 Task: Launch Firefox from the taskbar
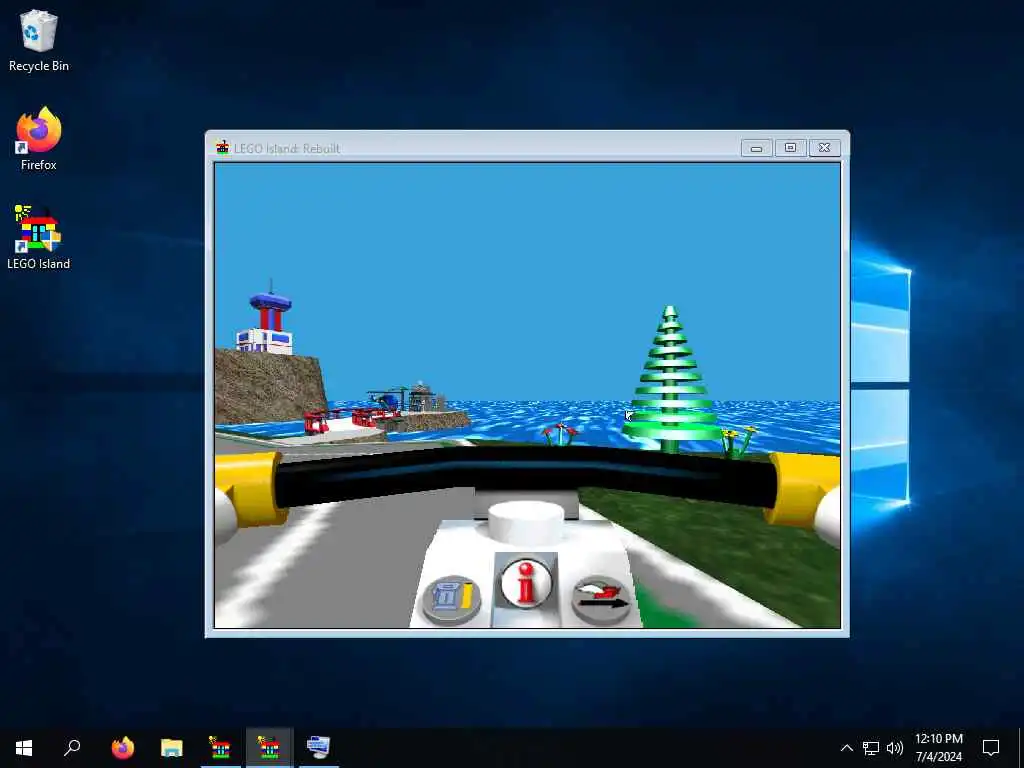tap(122, 748)
